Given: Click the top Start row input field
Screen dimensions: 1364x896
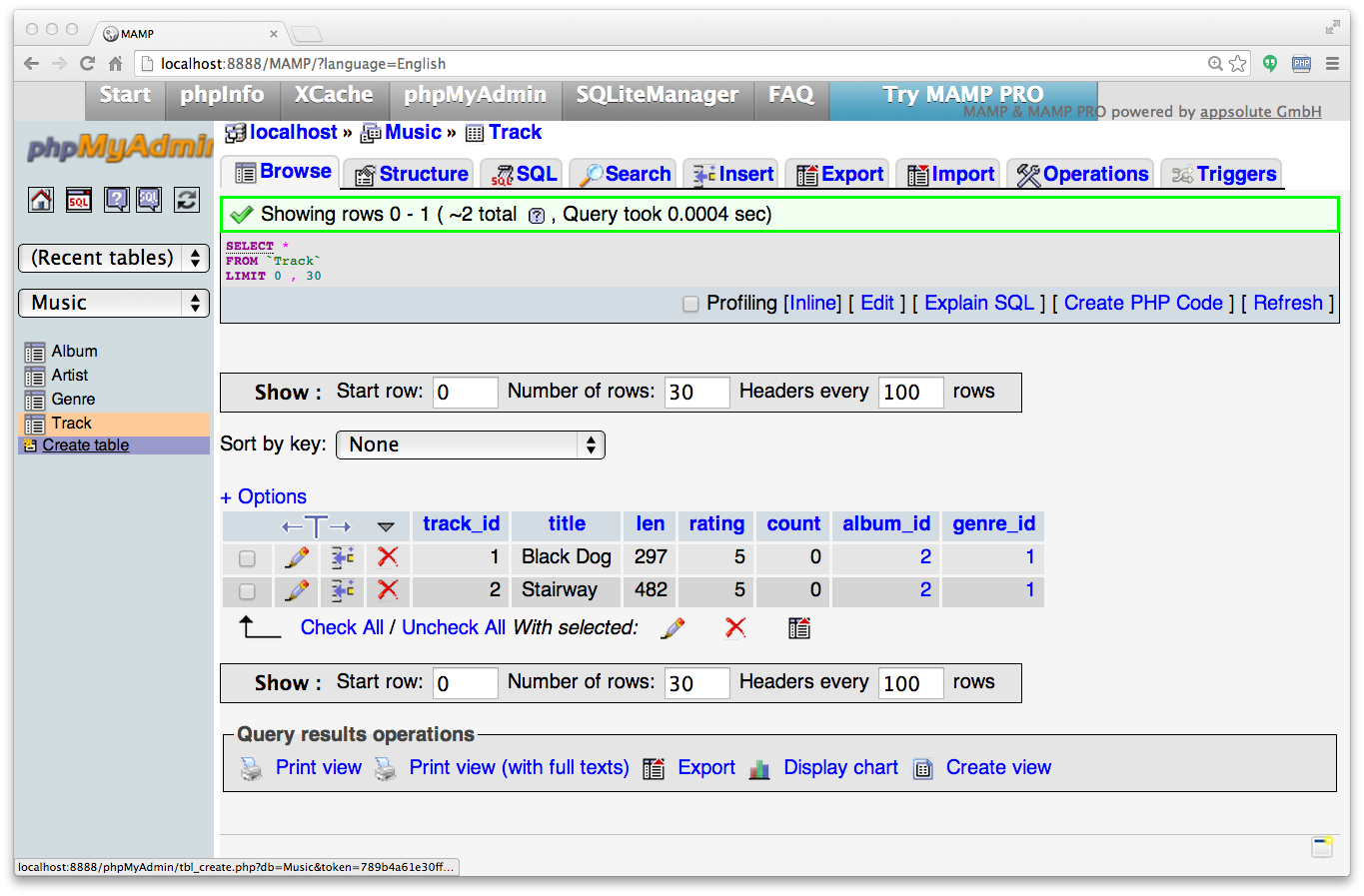Looking at the screenshot, I should pos(465,393).
